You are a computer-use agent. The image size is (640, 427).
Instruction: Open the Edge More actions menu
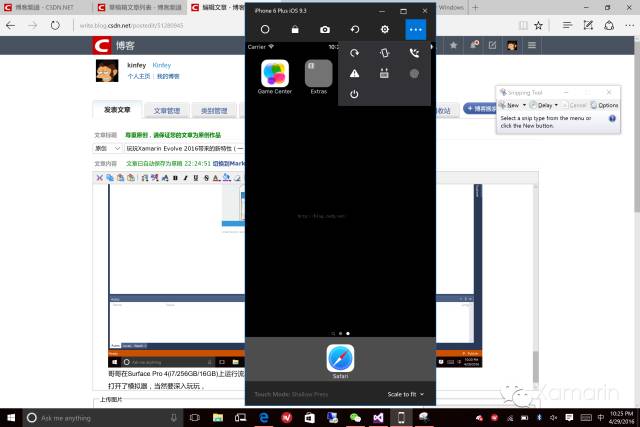coord(629,25)
